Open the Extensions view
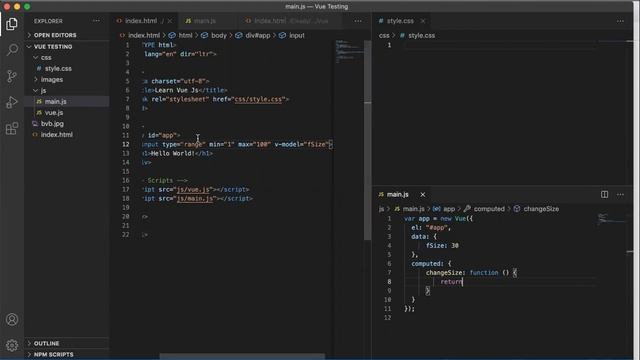This screenshot has height=360, width=640. [x=12, y=129]
